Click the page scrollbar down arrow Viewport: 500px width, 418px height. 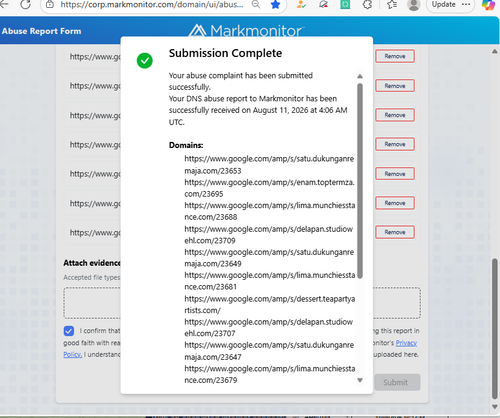(x=495, y=407)
